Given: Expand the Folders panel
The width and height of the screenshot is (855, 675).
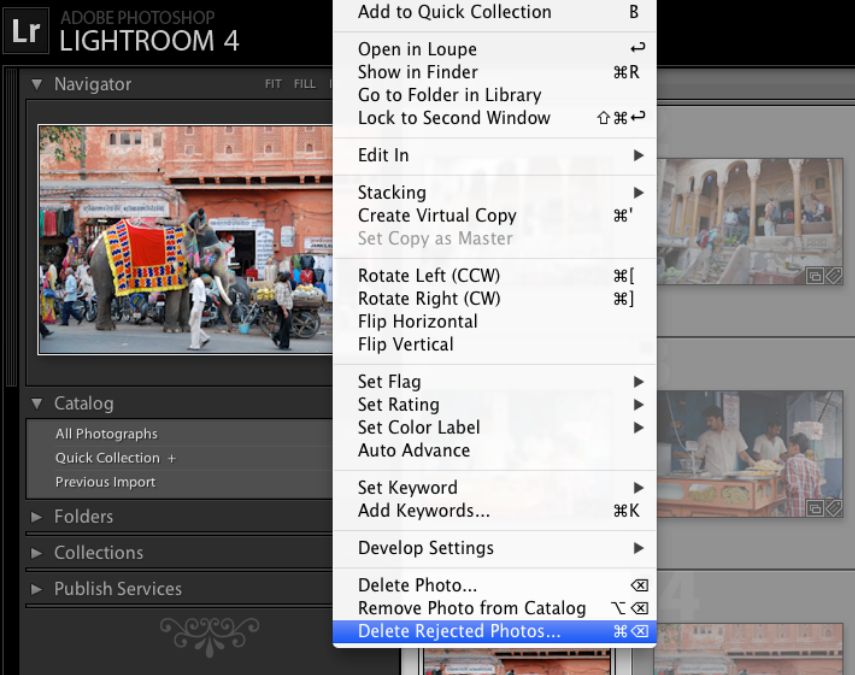Looking at the screenshot, I should [x=37, y=517].
